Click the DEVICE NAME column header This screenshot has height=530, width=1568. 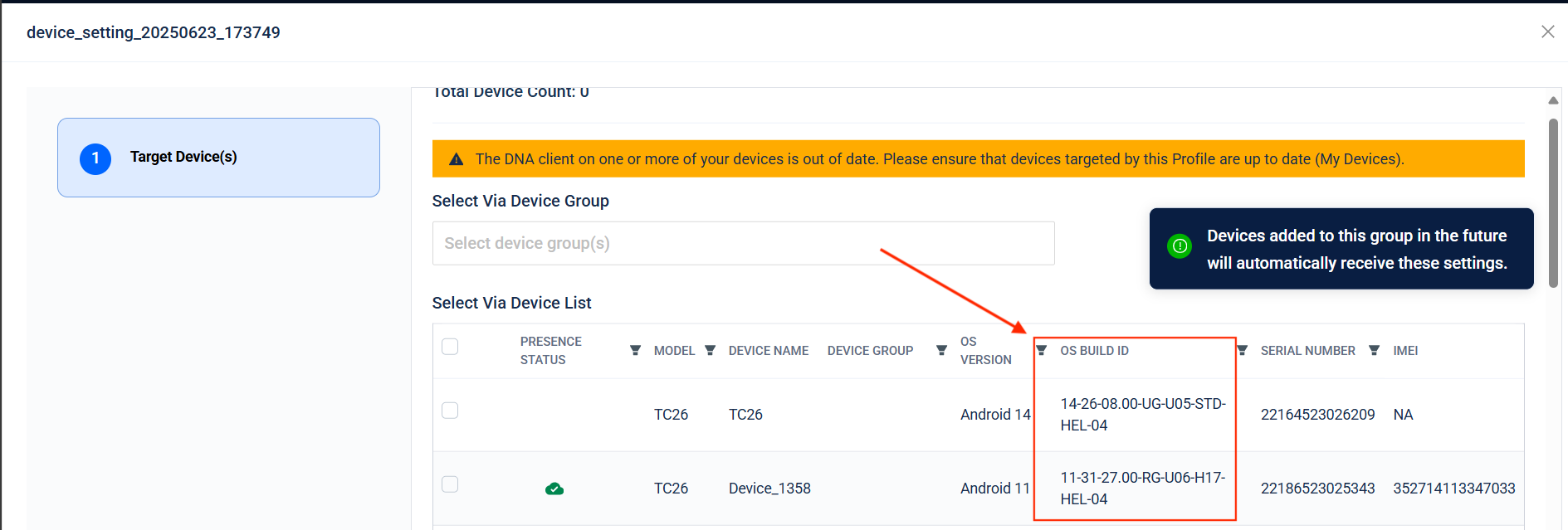pyautogui.click(x=768, y=351)
